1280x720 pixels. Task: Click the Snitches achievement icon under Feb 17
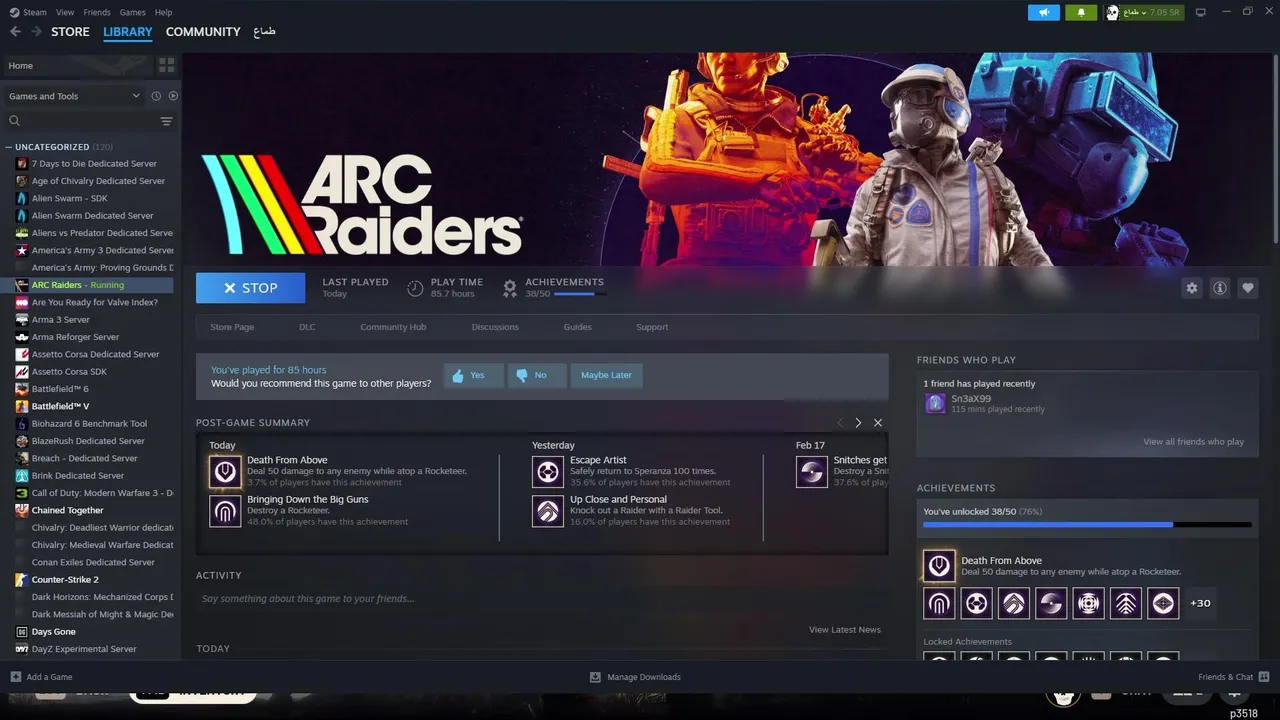(x=812, y=471)
